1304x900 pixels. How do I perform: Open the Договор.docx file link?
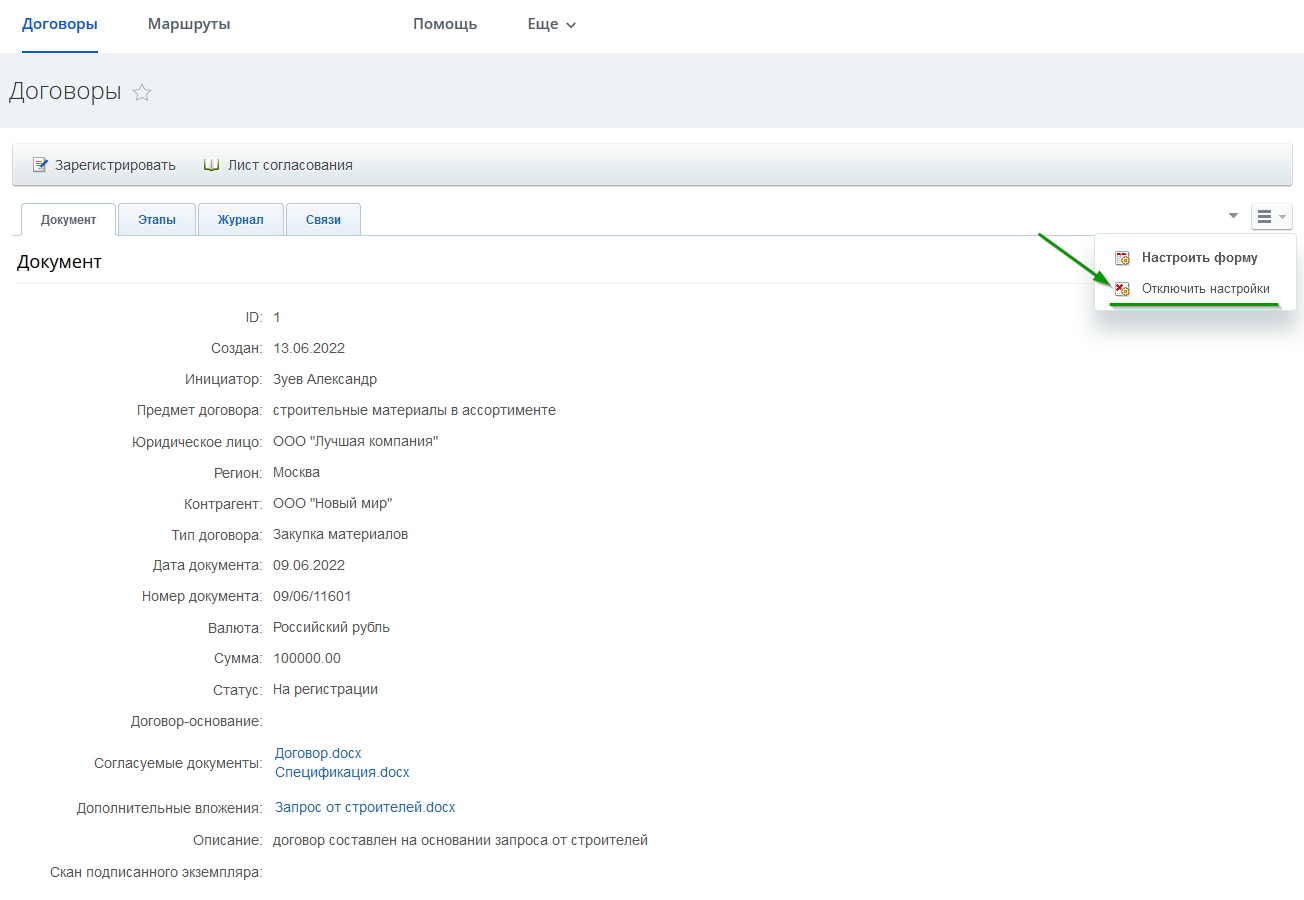(x=318, y=753)
